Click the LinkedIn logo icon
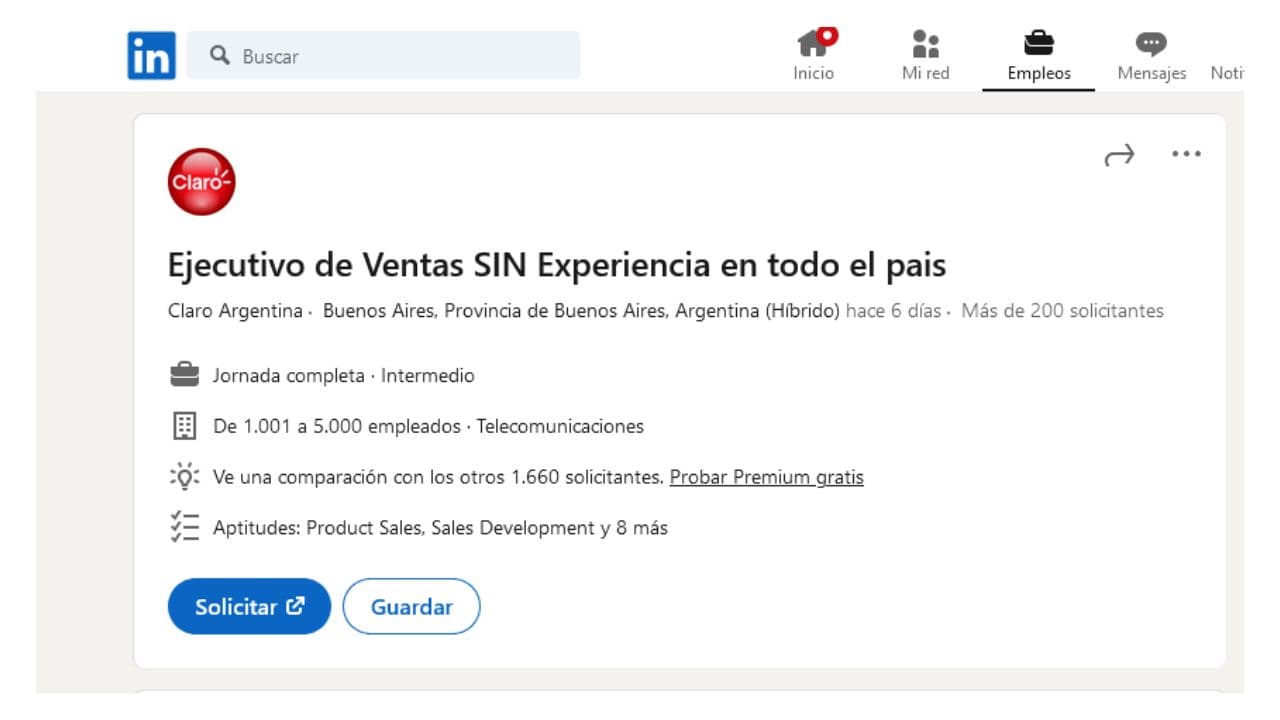The image size is (1280, 720). pos(152,56)
